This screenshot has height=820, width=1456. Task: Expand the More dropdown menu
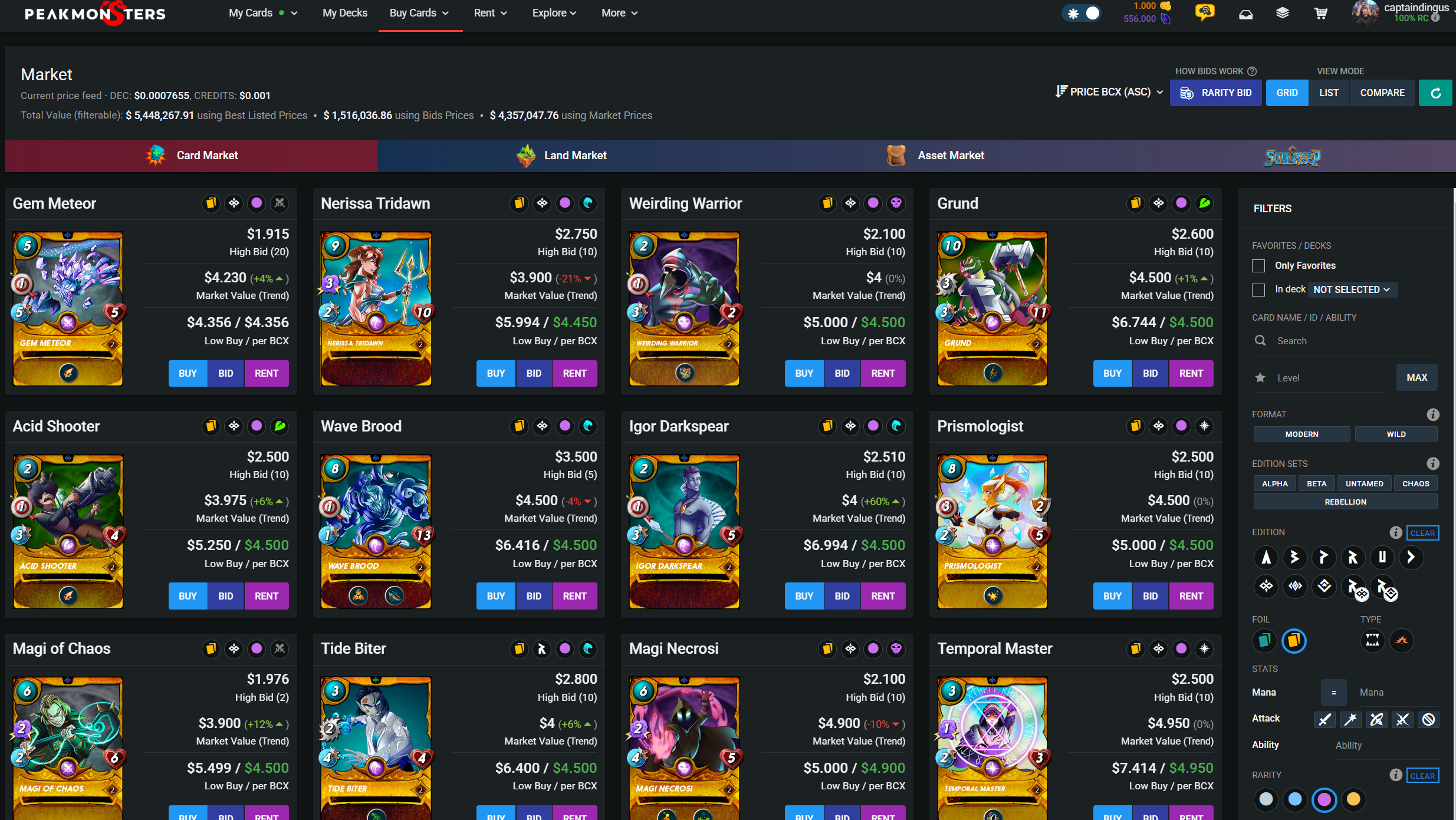coord(620,13)
